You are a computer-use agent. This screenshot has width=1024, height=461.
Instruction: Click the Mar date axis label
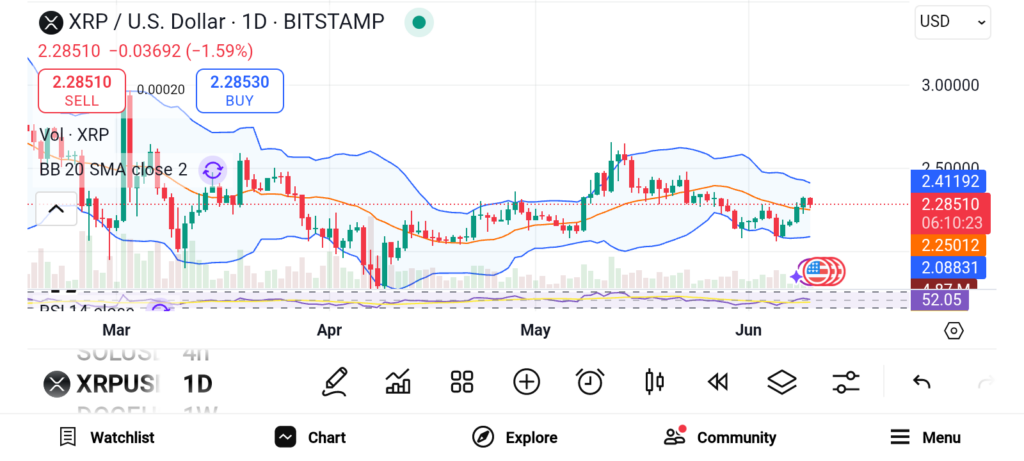[117, 330]
